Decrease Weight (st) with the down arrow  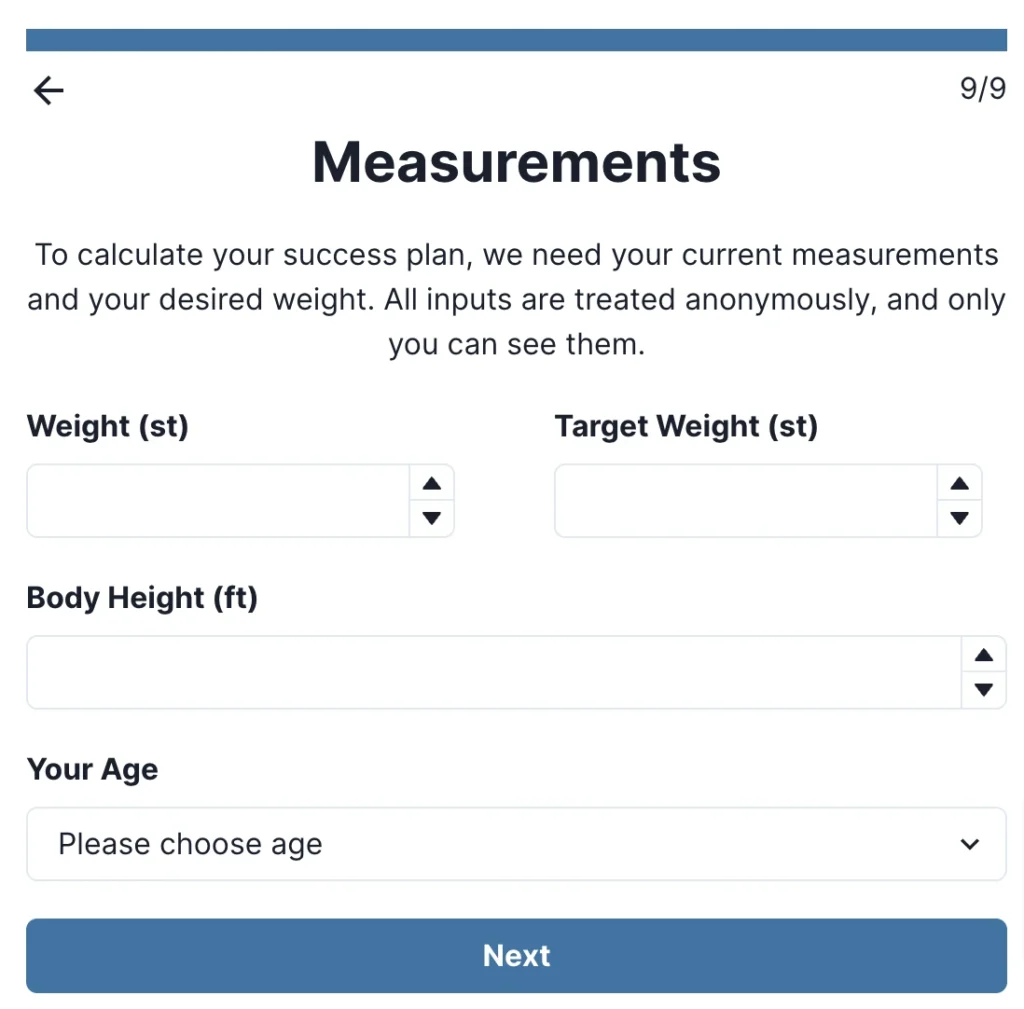pyautogui.click(x=432, y=518)
